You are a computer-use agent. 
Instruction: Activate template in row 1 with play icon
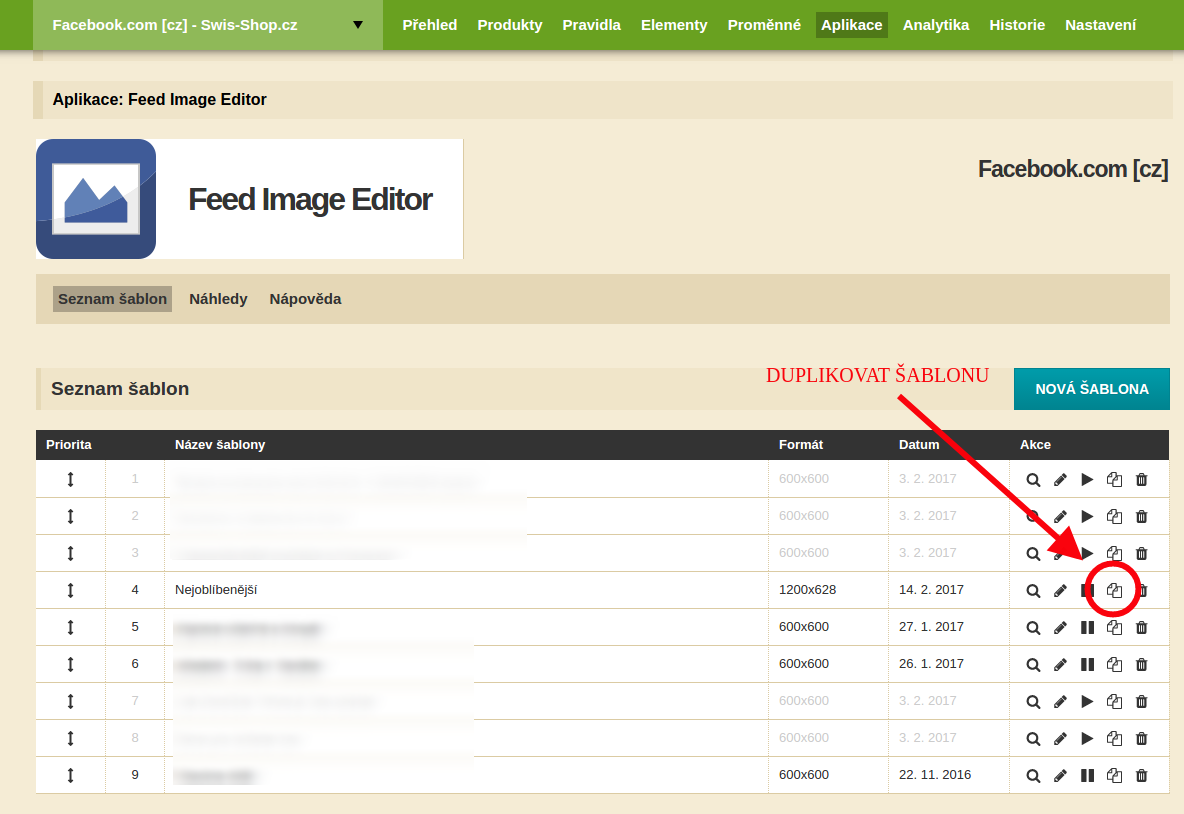coord(1087,479)
